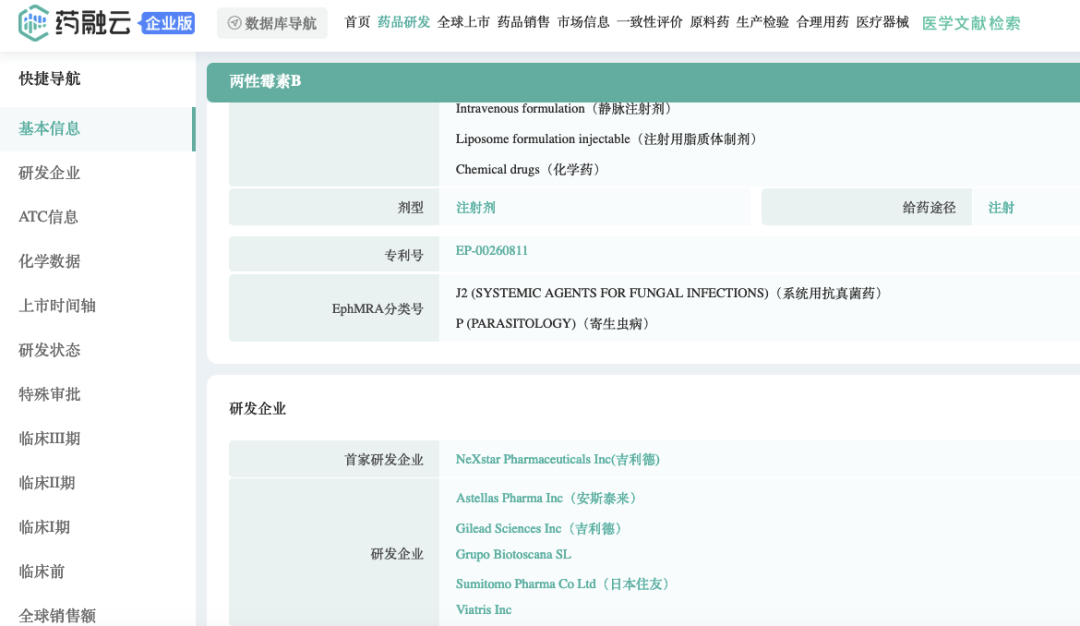Select 合理用药 menu item
The image size is (1080, 626).
coord(822,22)
